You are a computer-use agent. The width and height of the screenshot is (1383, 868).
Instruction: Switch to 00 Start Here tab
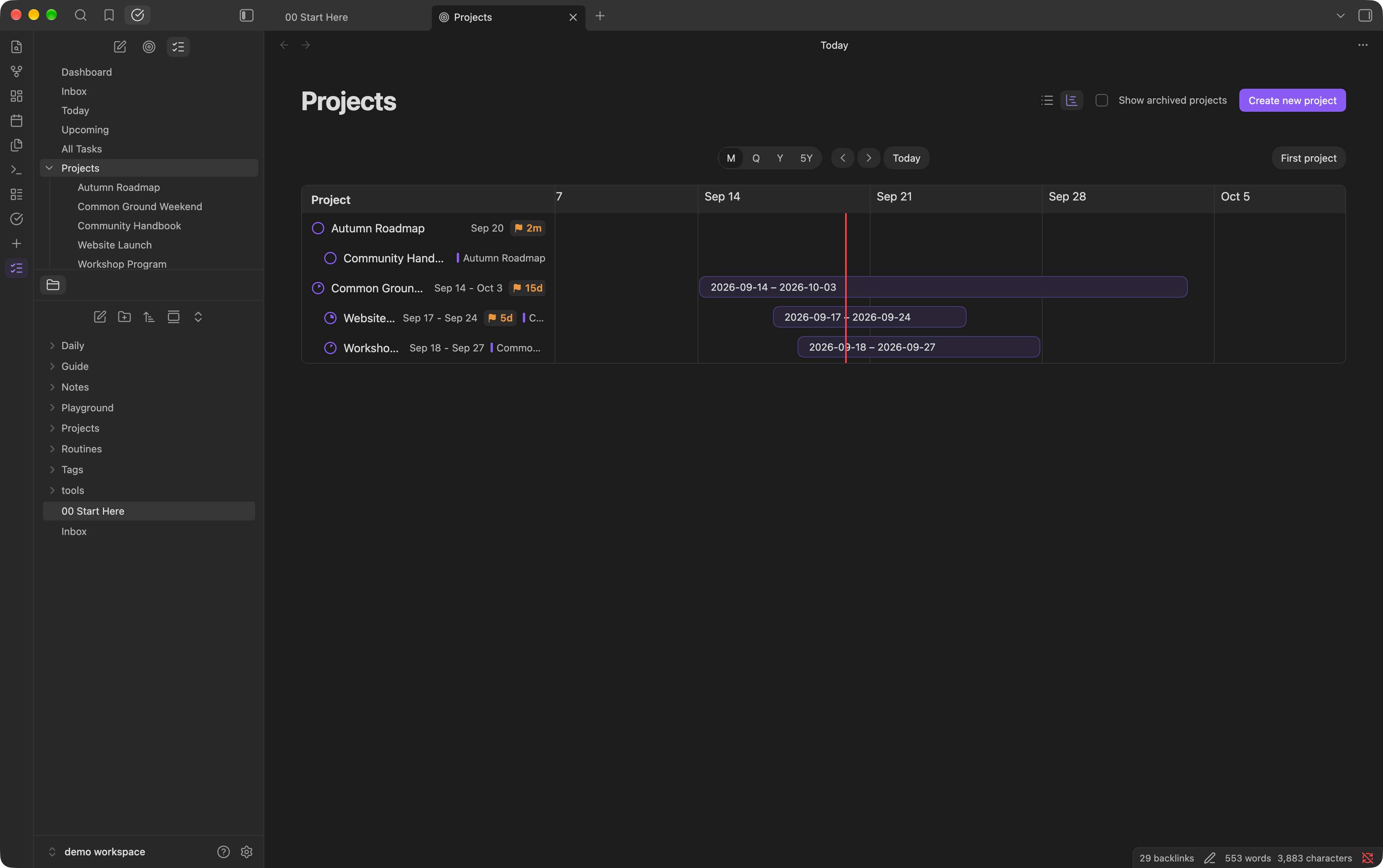(x=316, y=17)
